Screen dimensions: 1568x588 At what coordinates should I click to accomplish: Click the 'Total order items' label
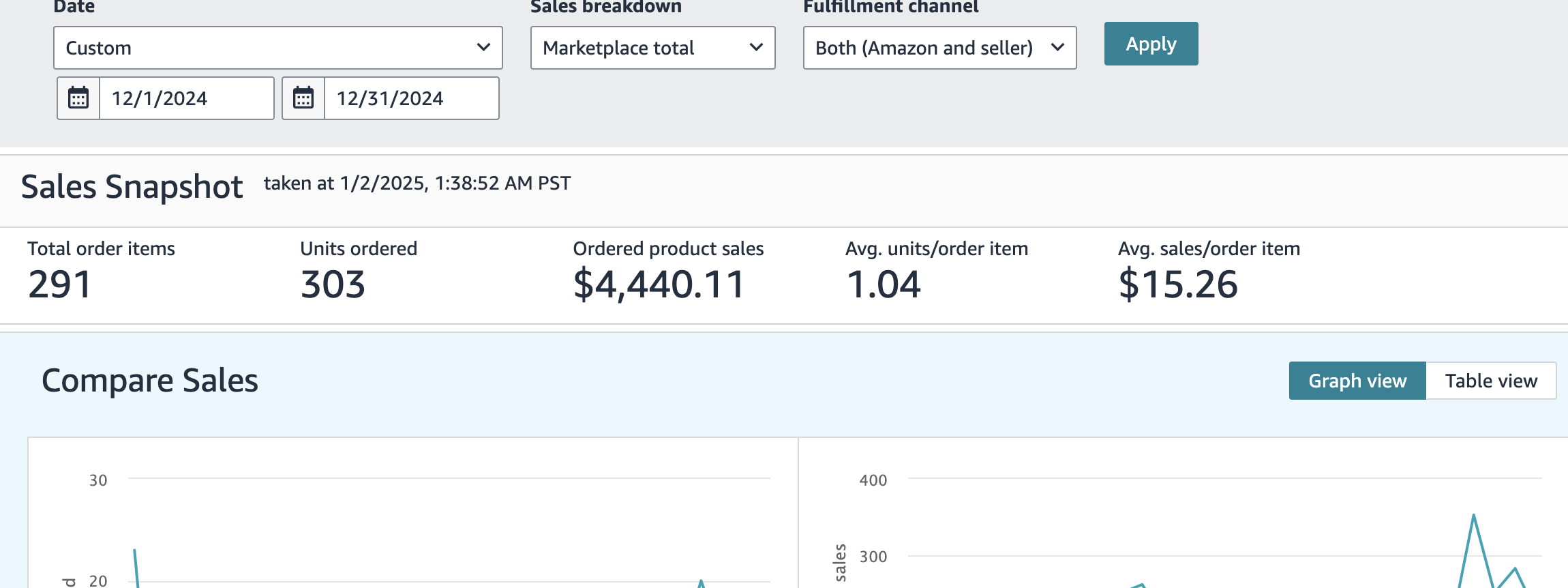102,248
